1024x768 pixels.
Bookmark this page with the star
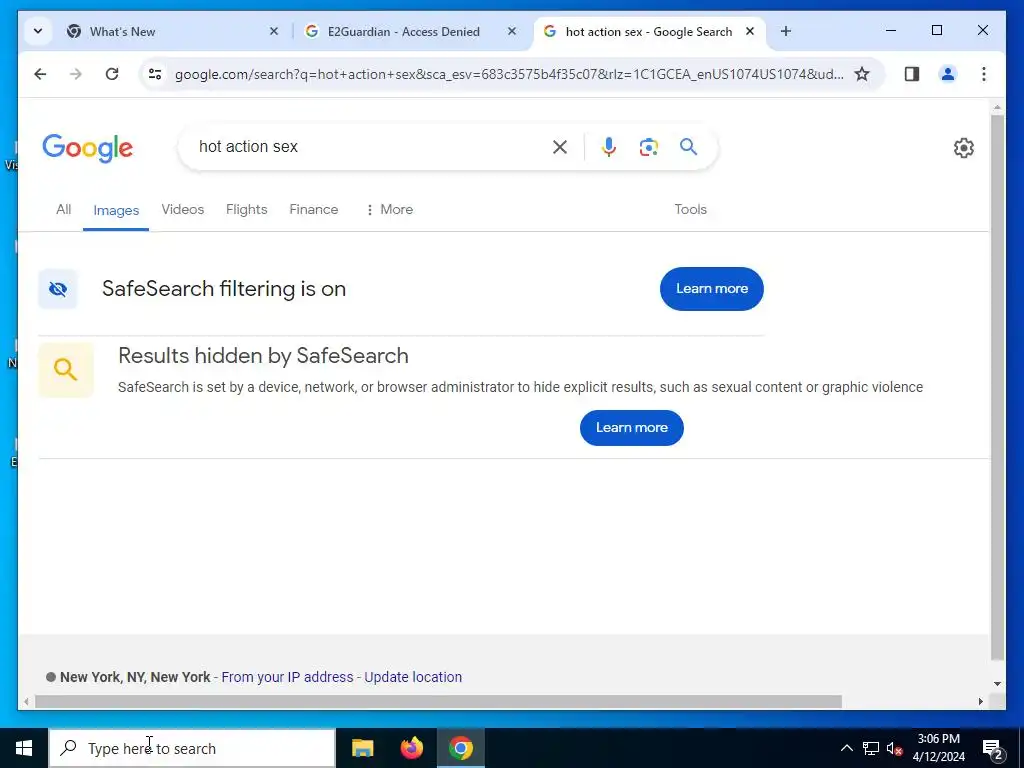pos(862,74)
